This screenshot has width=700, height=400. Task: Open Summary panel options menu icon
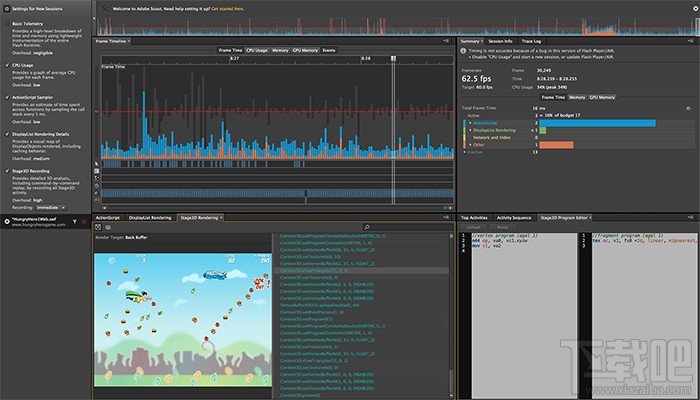coord(690,41)
